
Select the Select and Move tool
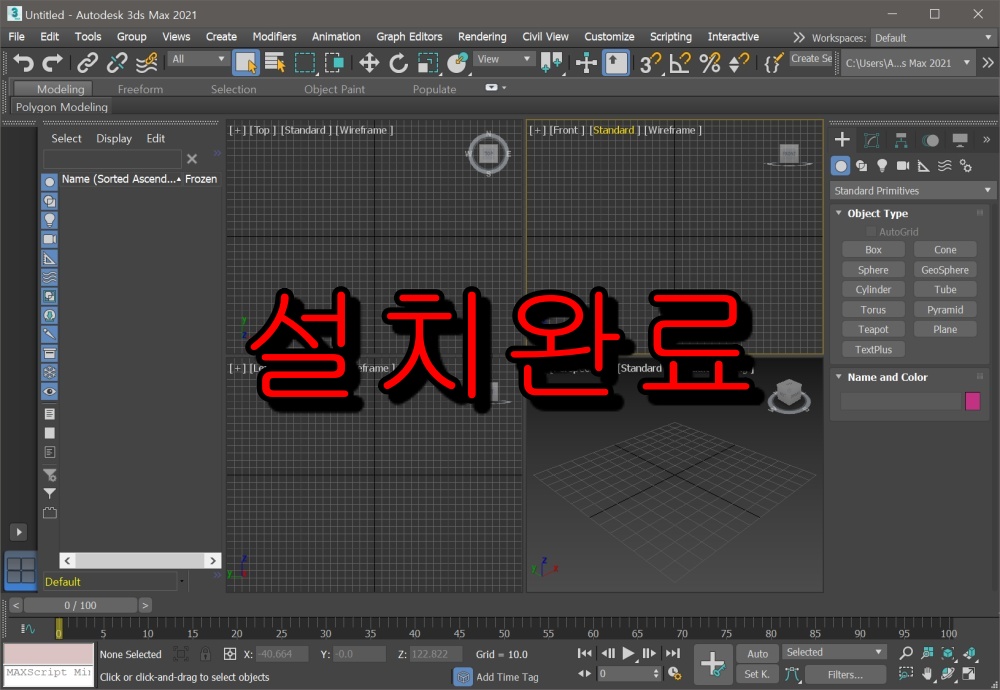[369, 62]
